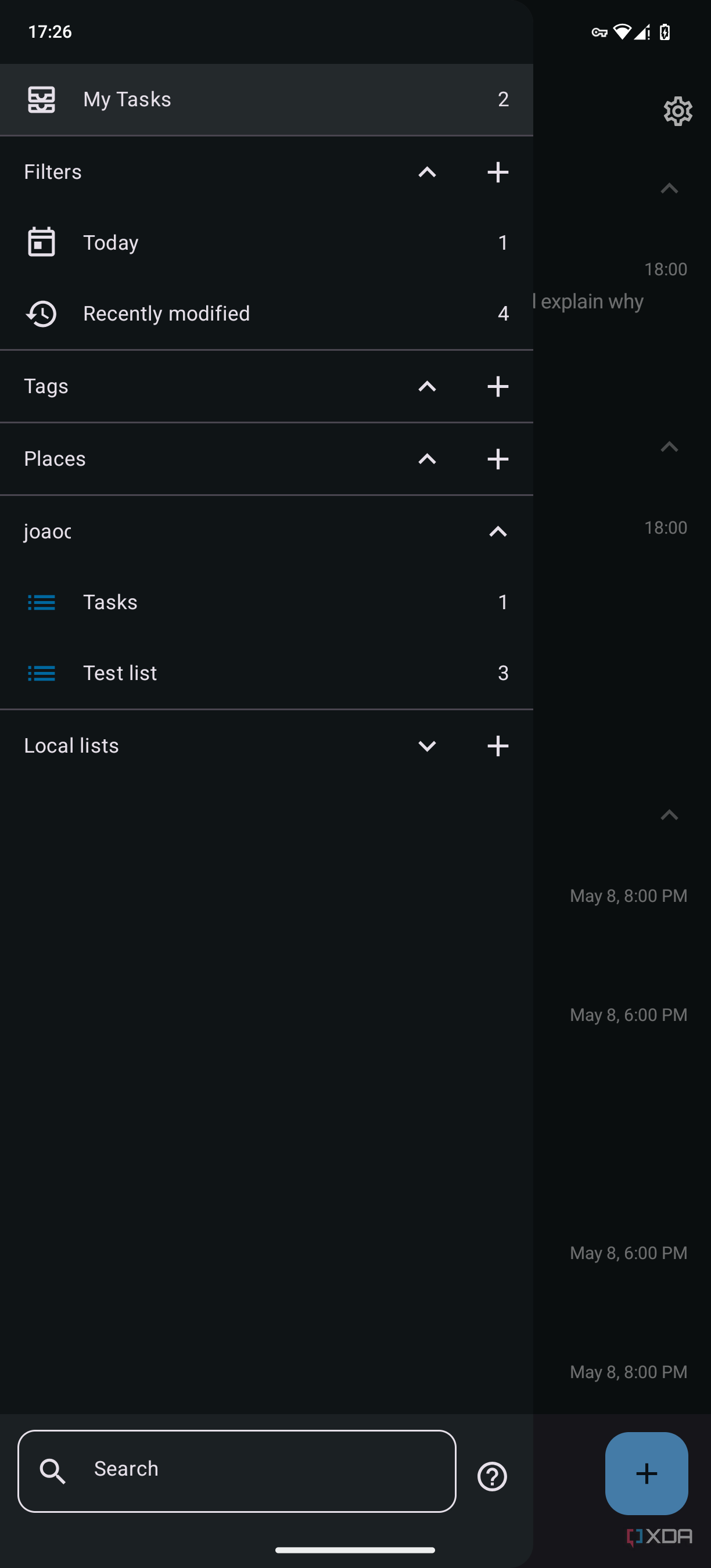Select the Today calendar filter icon
The height and width of the screenshot is (1568, 711).
click(41, 242)
